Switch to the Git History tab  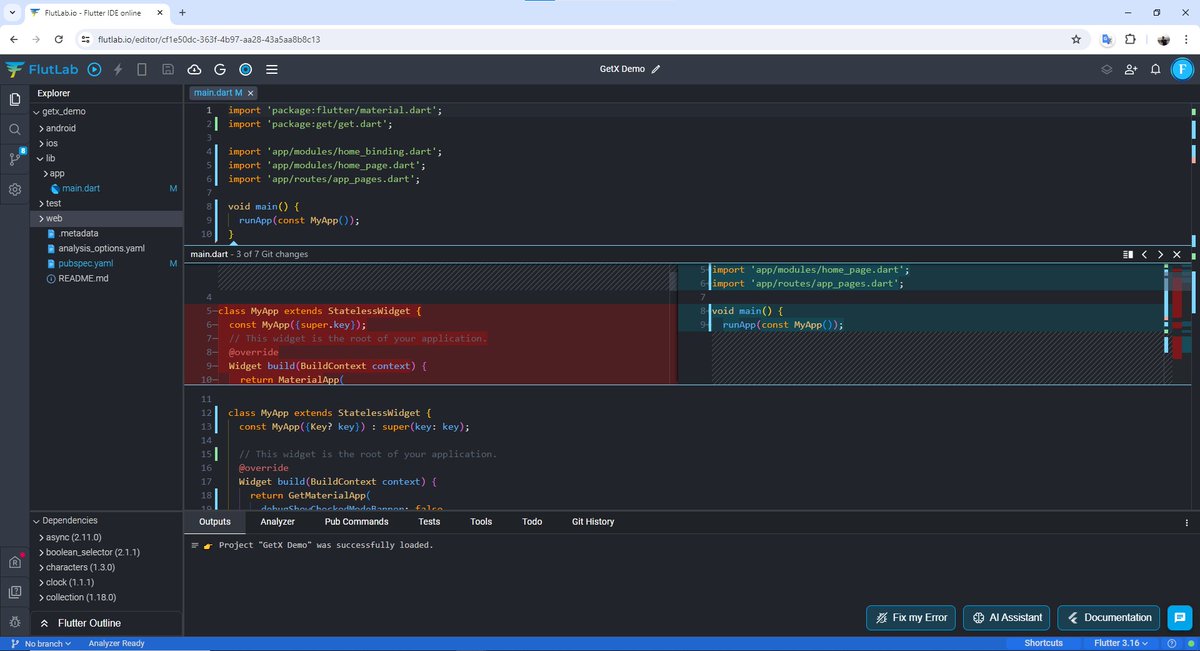click(x=593, y=521)
